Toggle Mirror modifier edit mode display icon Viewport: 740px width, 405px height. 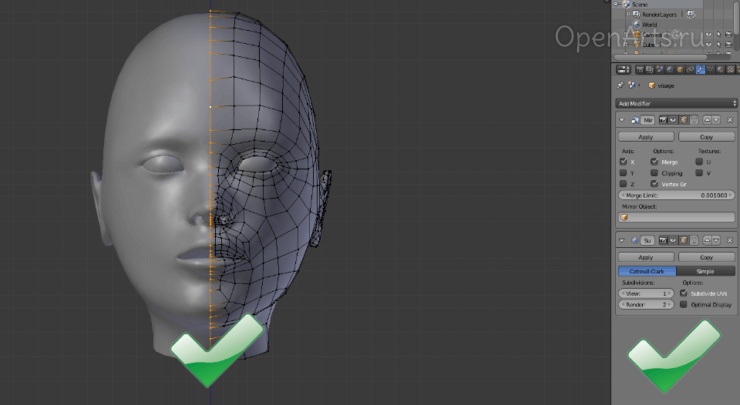coord(684,120)
